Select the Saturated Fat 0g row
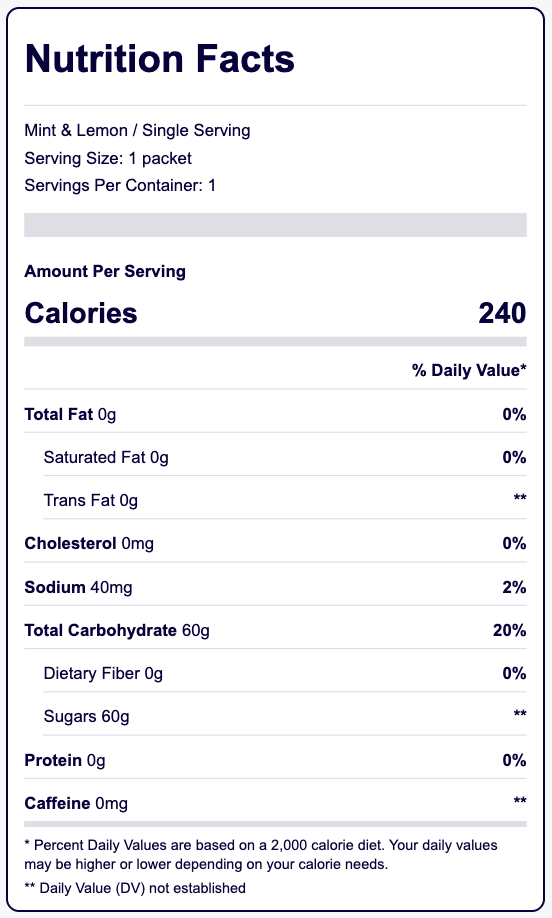 click(x=285, y=457)
